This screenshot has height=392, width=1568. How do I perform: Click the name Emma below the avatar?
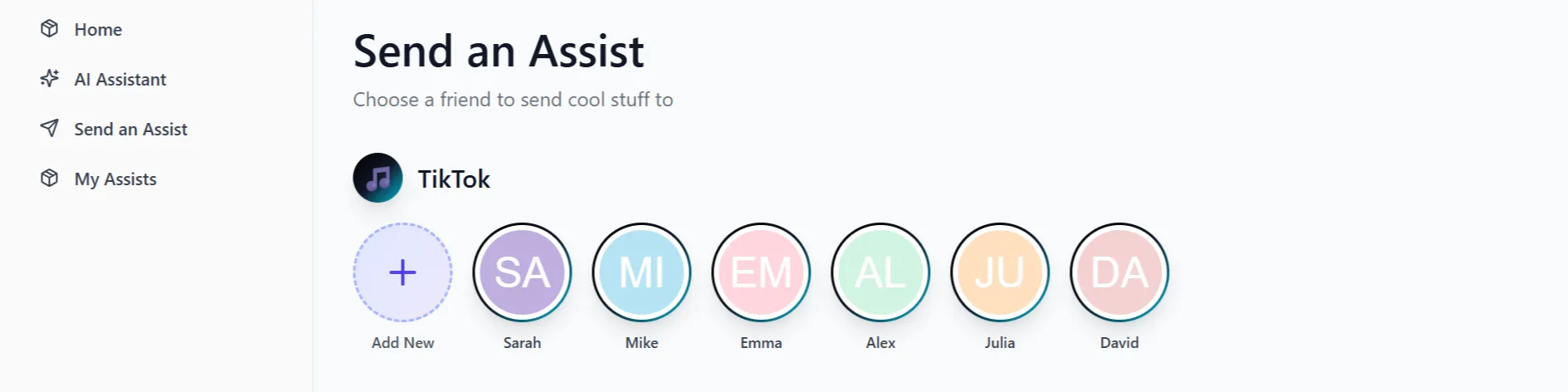[x=761, y=343]
